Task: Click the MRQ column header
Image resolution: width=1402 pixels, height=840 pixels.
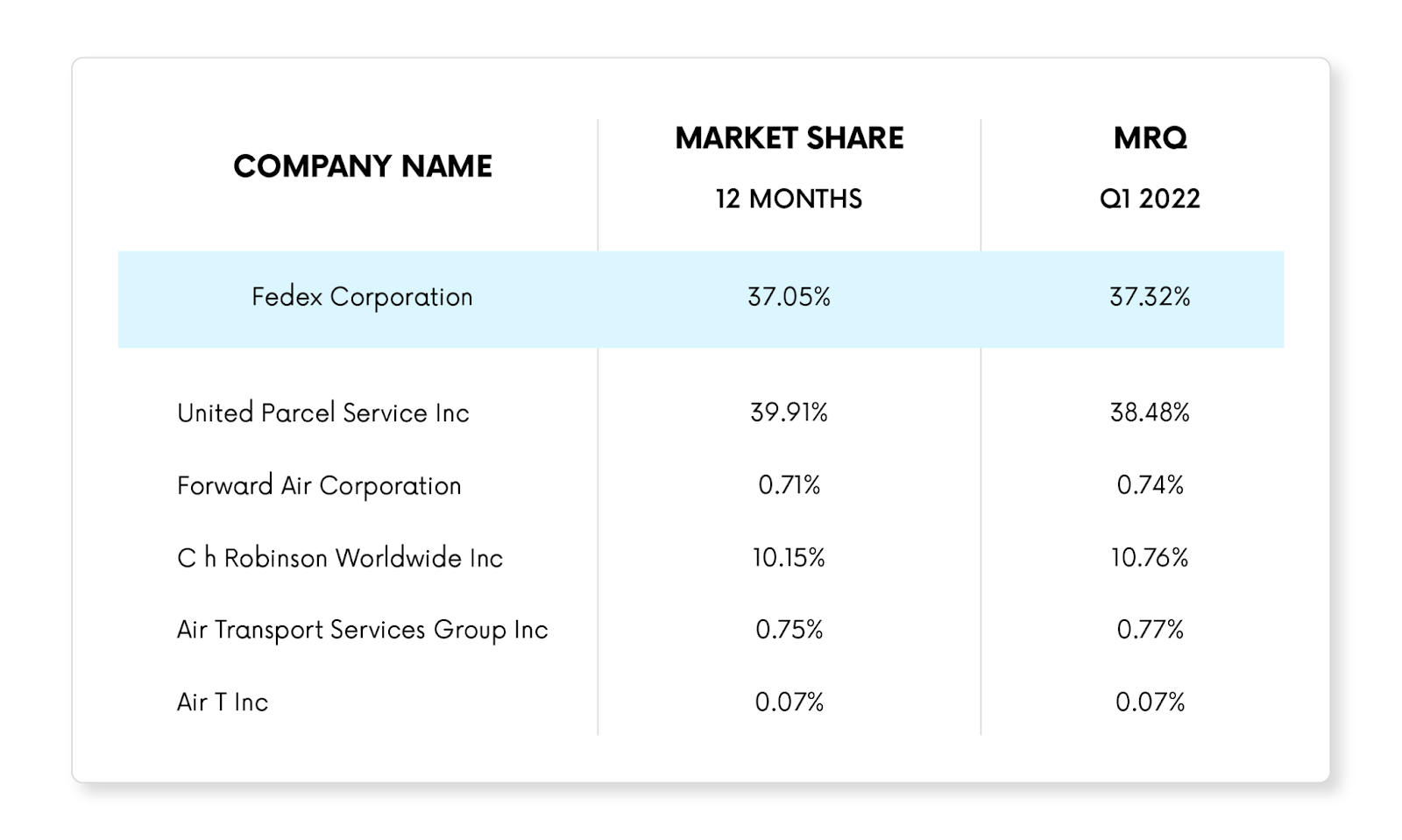Action: click(x=1150, y=138)
